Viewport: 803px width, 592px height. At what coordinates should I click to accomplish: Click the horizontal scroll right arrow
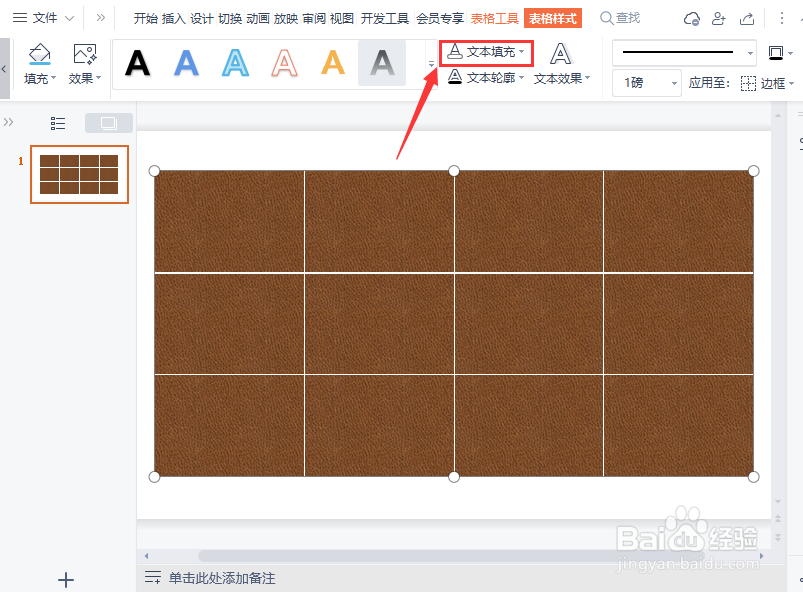761,556
